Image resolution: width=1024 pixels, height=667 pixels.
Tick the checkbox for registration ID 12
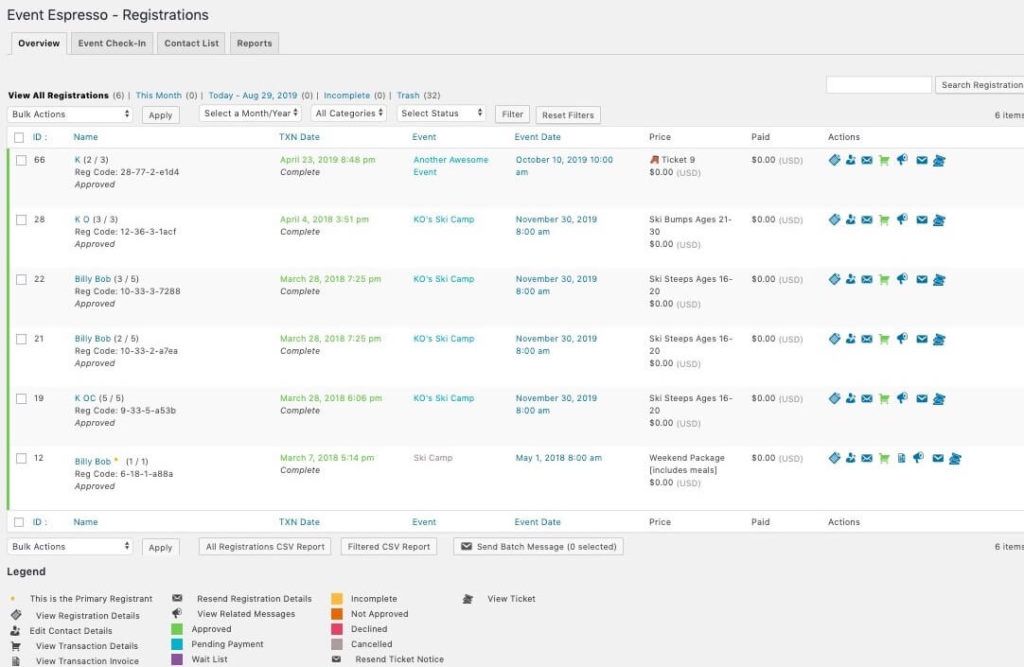tap(21, 458)
